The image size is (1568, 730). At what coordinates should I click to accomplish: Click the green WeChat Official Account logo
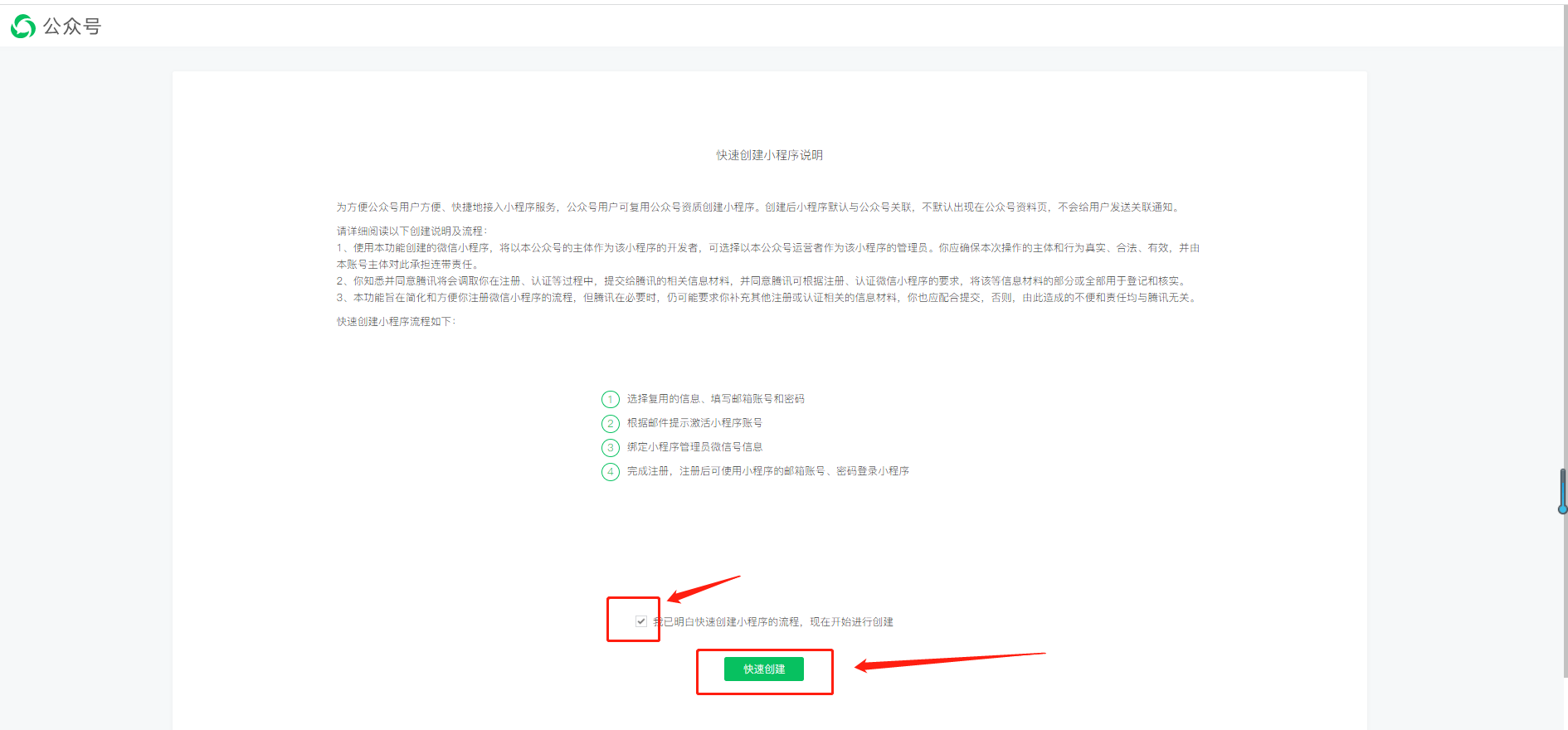coord(22,27)
